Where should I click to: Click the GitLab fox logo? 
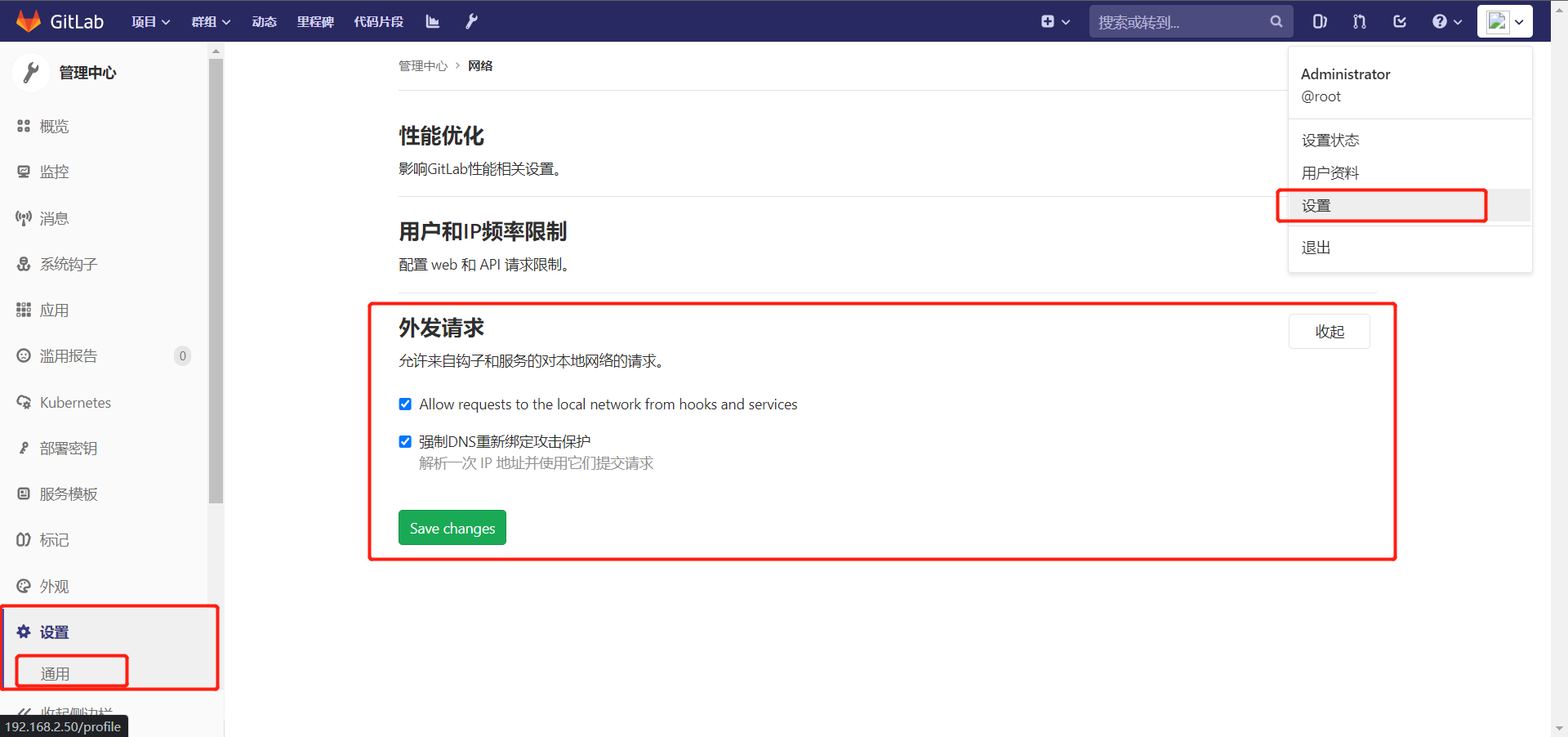coord(29,21)
